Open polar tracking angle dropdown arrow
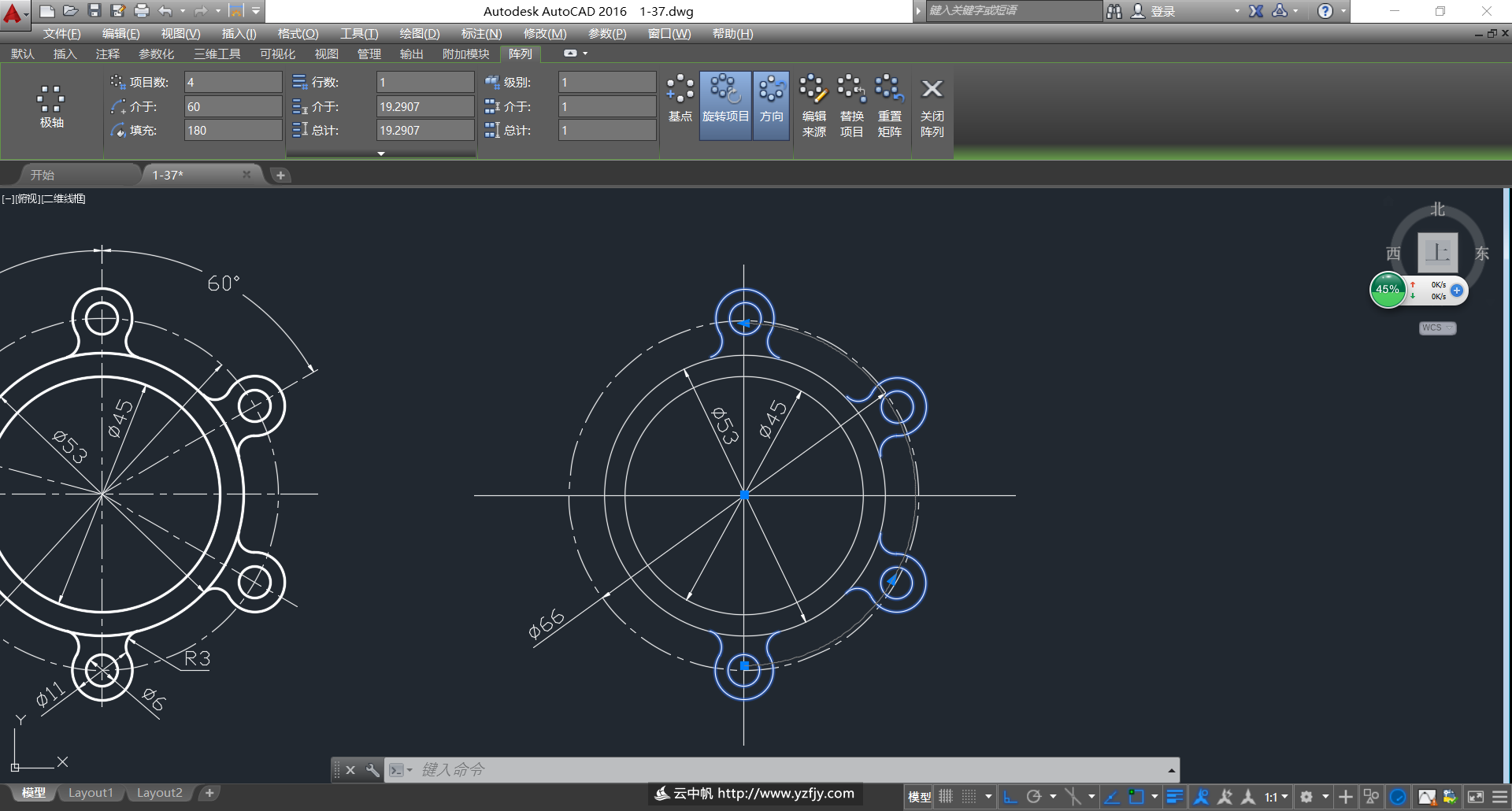This screenshot has height=811, width=1512. pyautogui.click(x=1053, y=797)
